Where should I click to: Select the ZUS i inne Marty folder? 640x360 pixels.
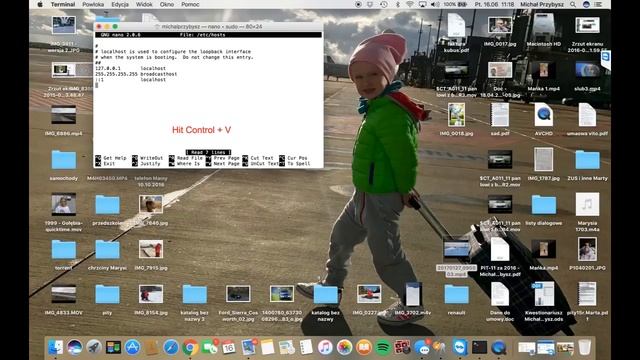(587, 160)
